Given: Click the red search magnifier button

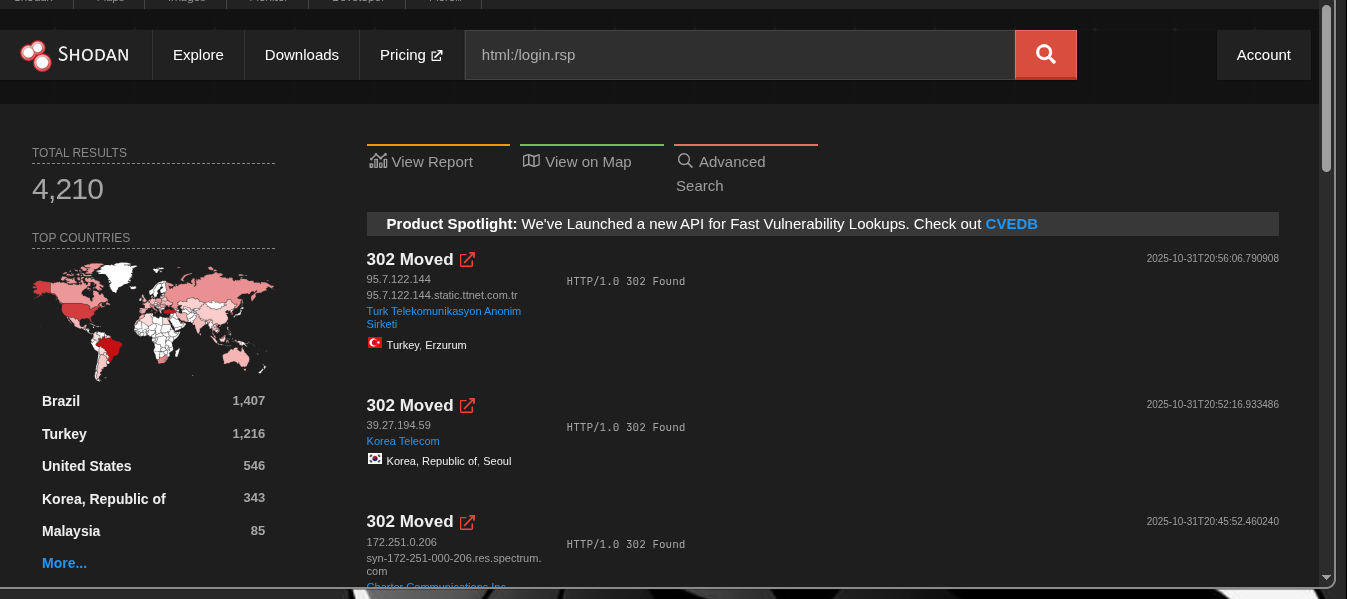Looking at the screenshot, I should (x=1046, y=55).
